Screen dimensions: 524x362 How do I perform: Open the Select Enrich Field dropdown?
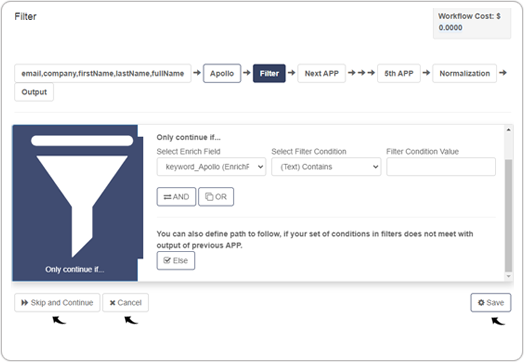click(211, 167)
